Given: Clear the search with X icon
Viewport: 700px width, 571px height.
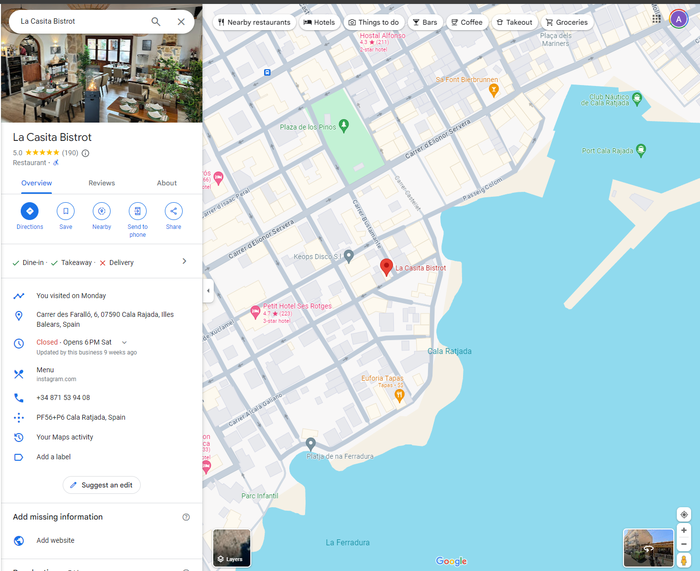Looking at the screenshot, I should coord(181,21).
